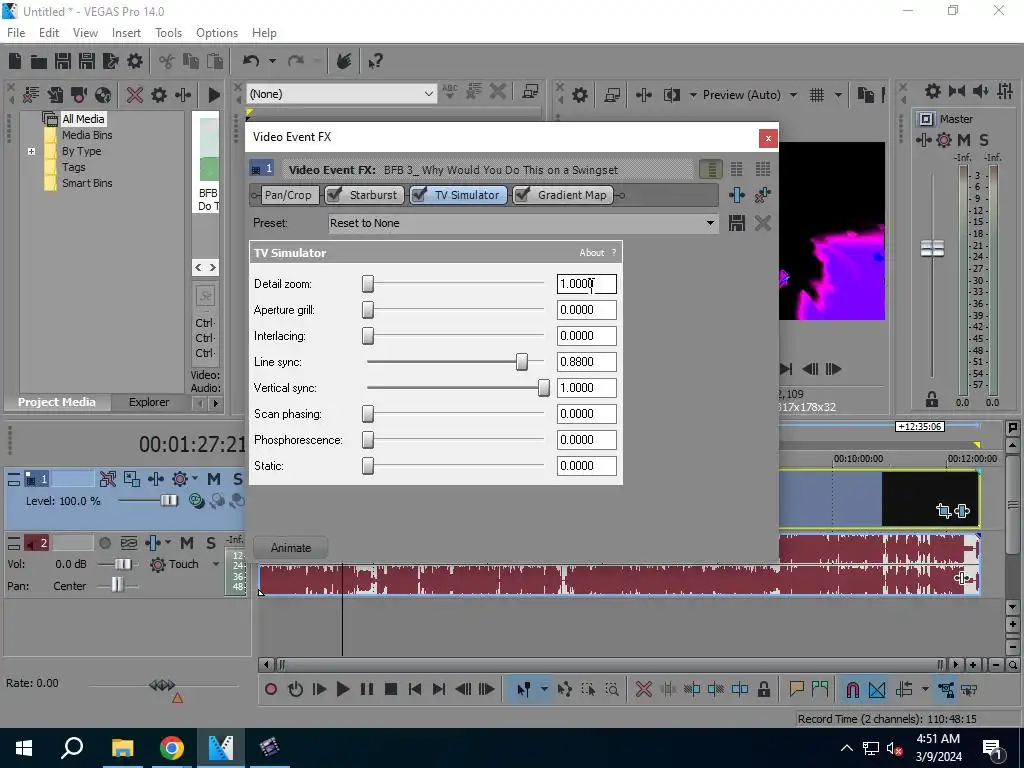Click the Animate button
Screen dimensions: 1024x768
click(291, 548)
